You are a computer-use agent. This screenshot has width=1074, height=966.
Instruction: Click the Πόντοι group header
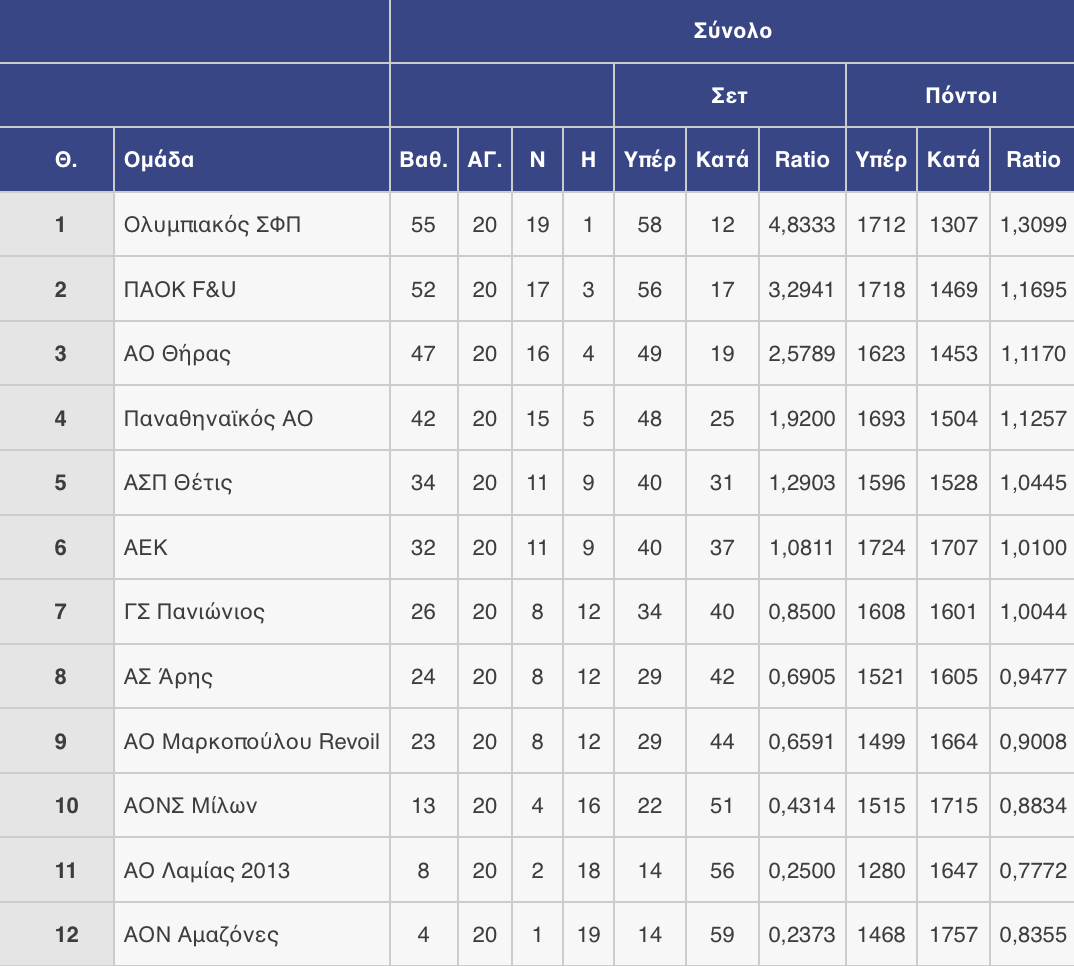960,96
